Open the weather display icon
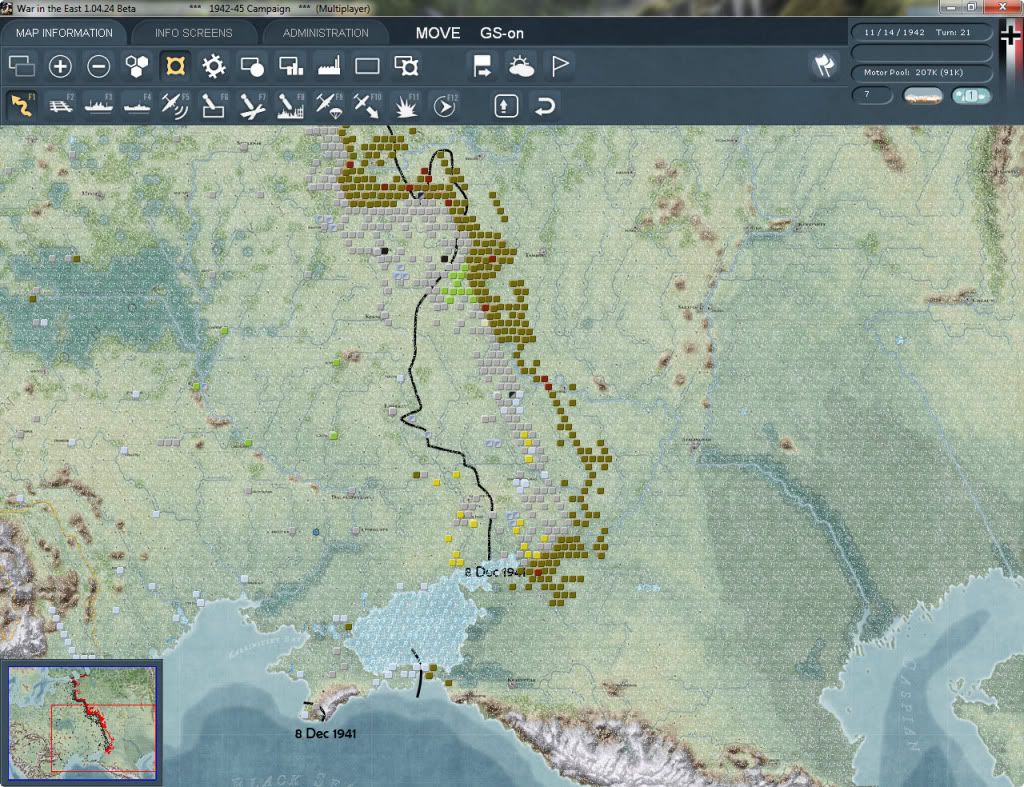 521,66
